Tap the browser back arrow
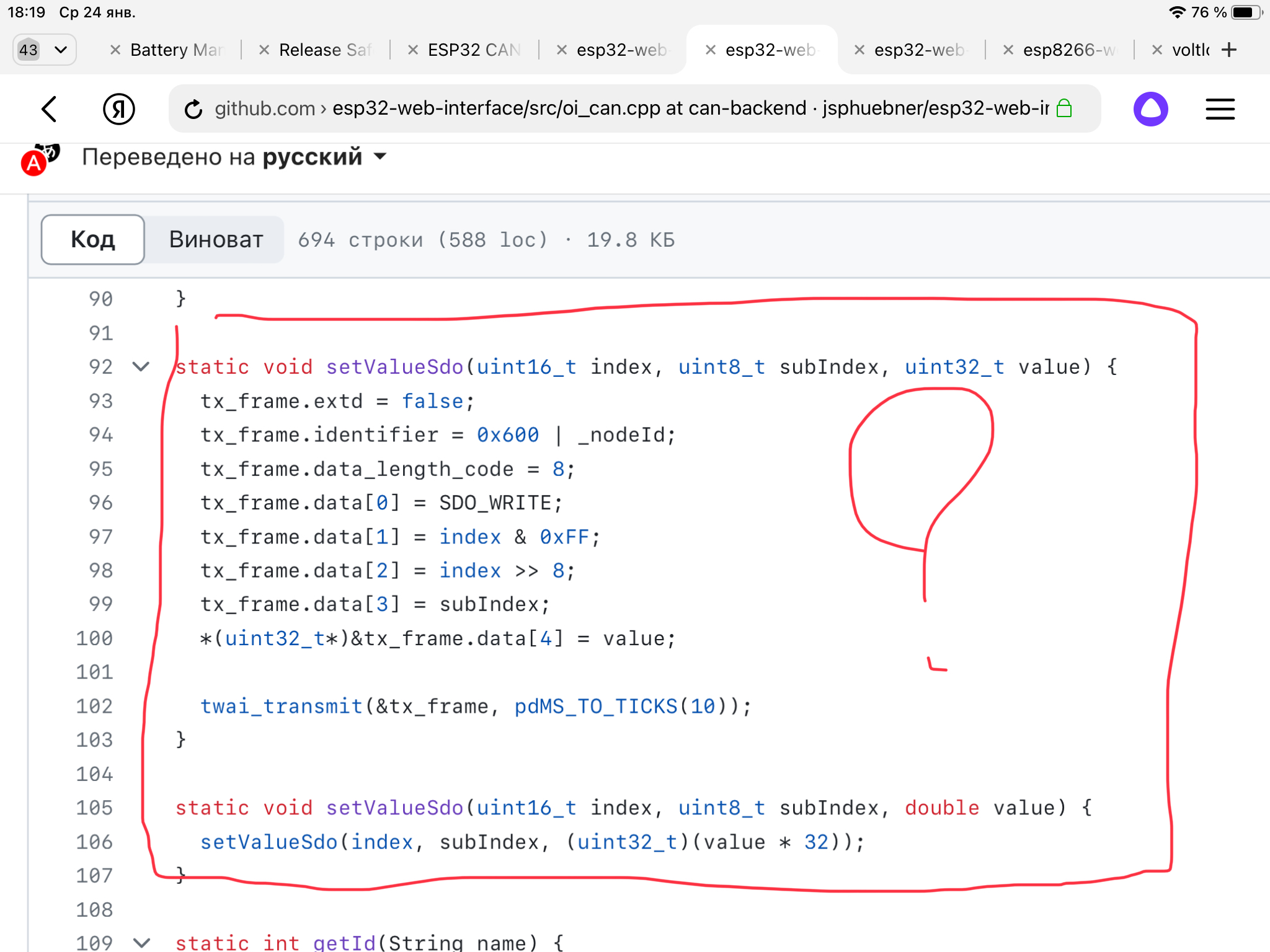The height and width of the screenshot is (952, 1270). [x=50, y=109]
